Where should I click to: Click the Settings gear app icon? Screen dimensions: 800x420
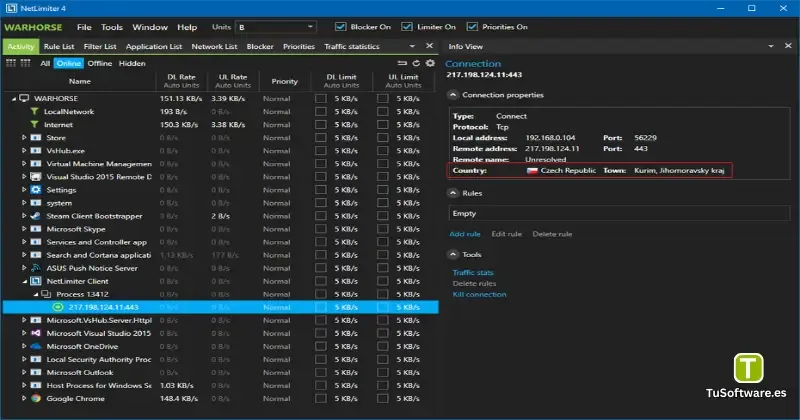[36, 190]
